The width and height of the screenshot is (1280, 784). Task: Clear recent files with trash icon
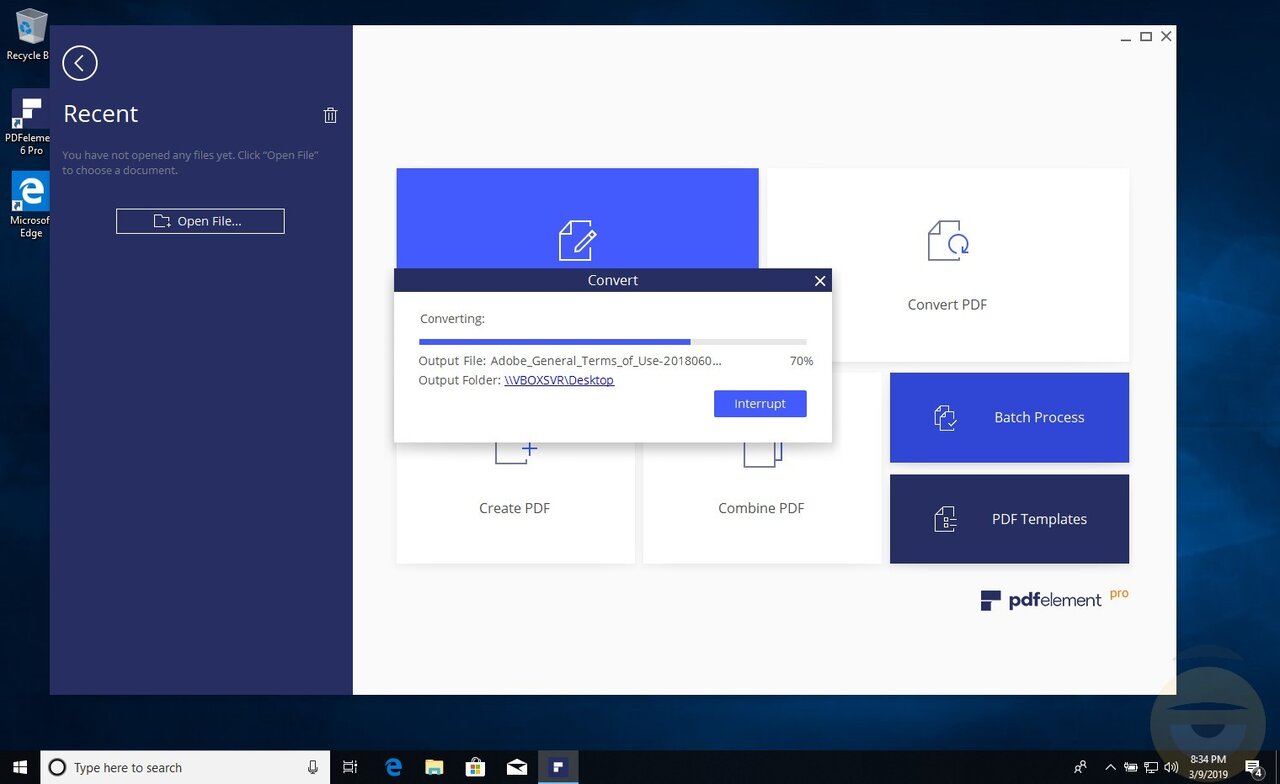330,115
